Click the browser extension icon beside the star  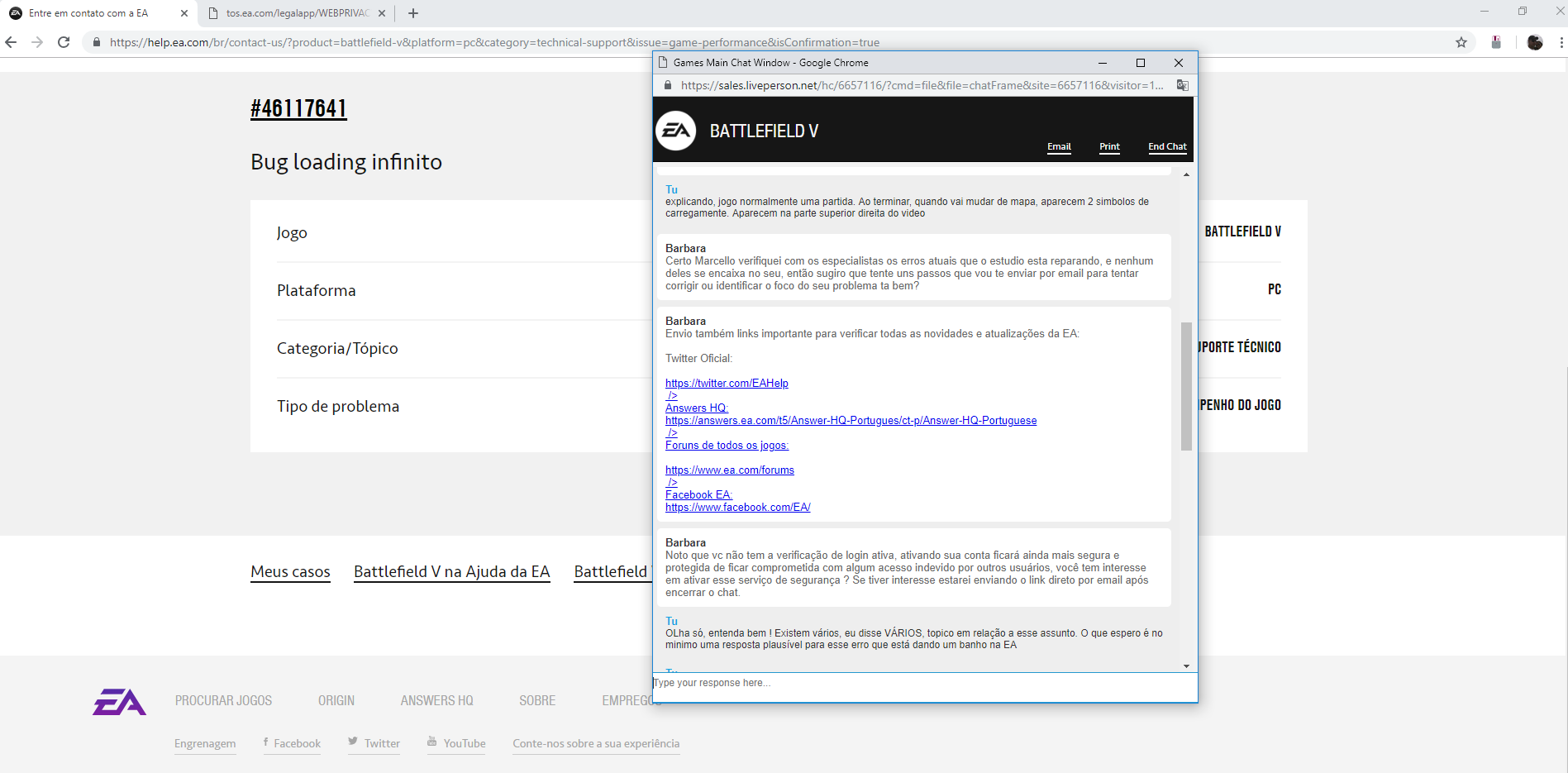pyautogui.click(x=1495, y=42)
